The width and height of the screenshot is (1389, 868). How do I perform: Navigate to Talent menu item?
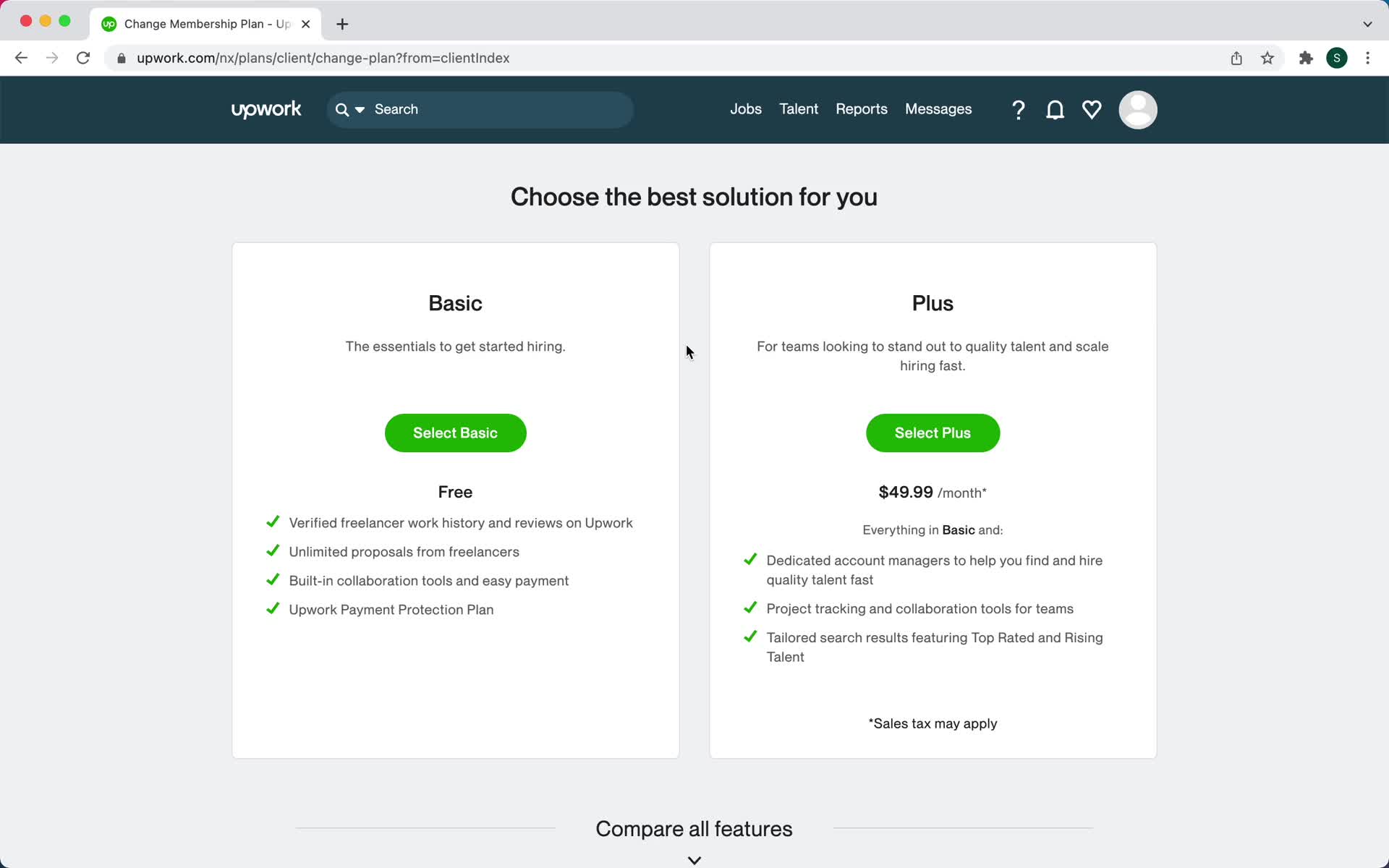pos(799,109)
